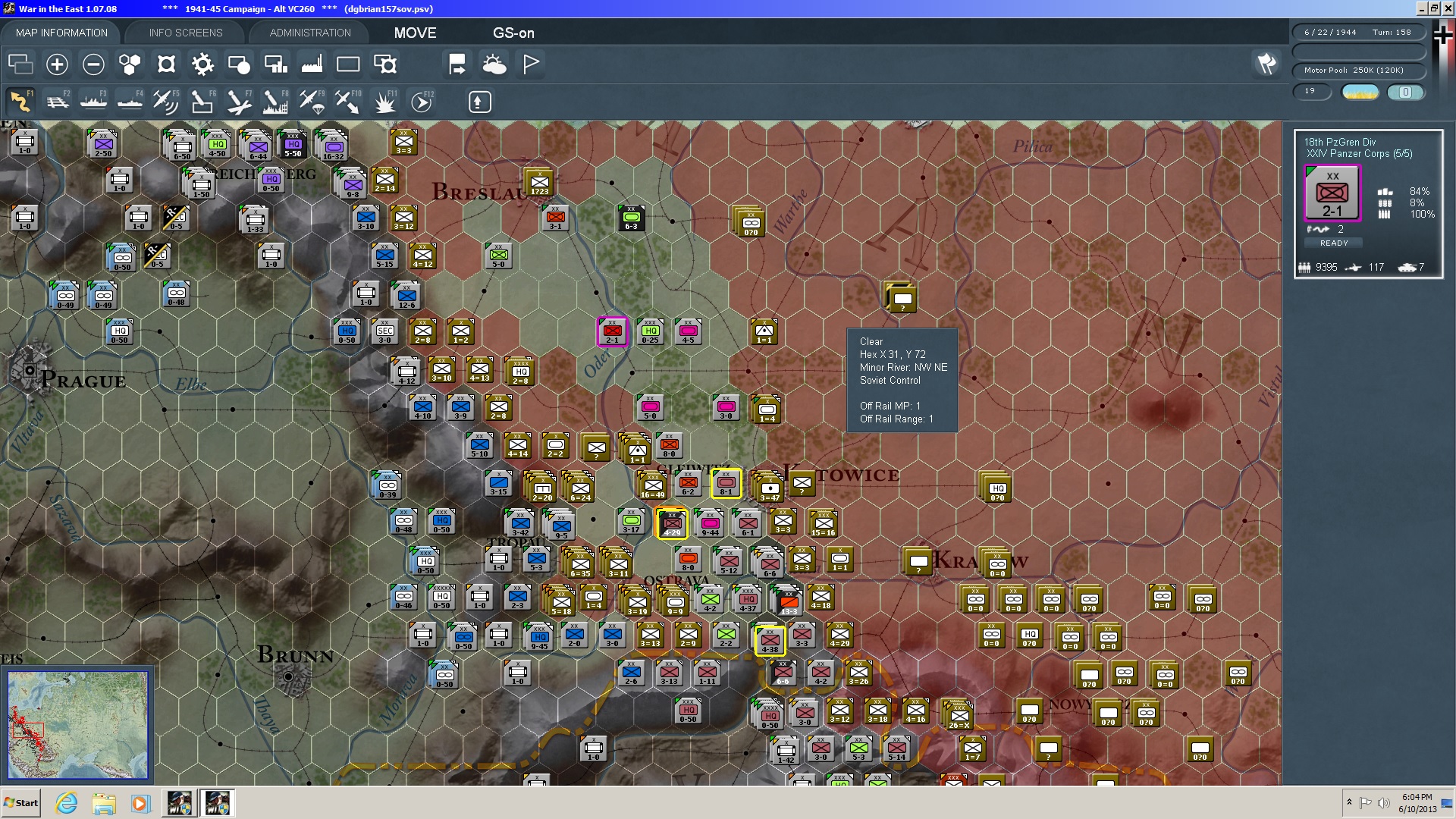
Task: Select the small ship (F4) mode icon
Action: (x=130, y=102)
